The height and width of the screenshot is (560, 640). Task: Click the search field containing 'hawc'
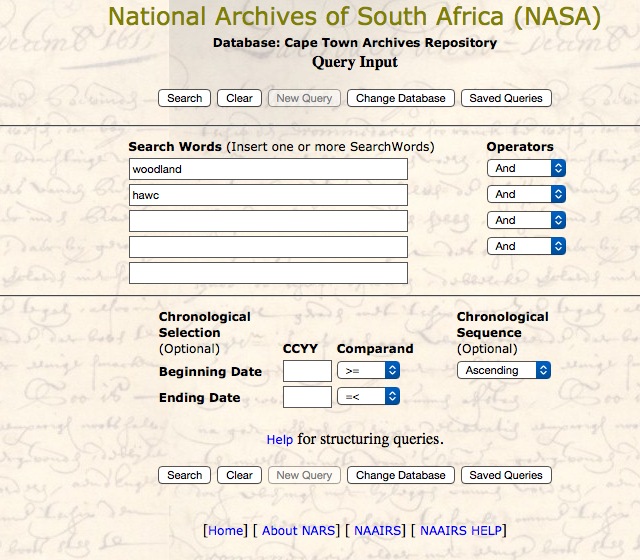[x=268, y=195]
